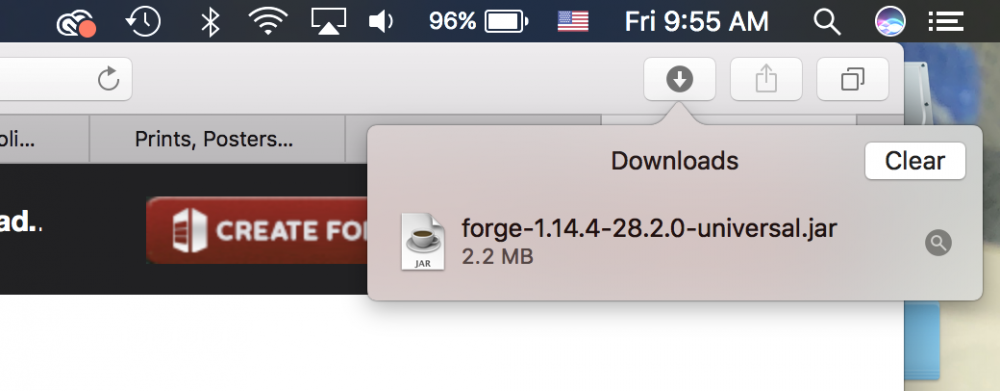The width and height of the screenshot is (1000, 391).
Task: Clear the downloads list
Action: click(x=915, y=161)
